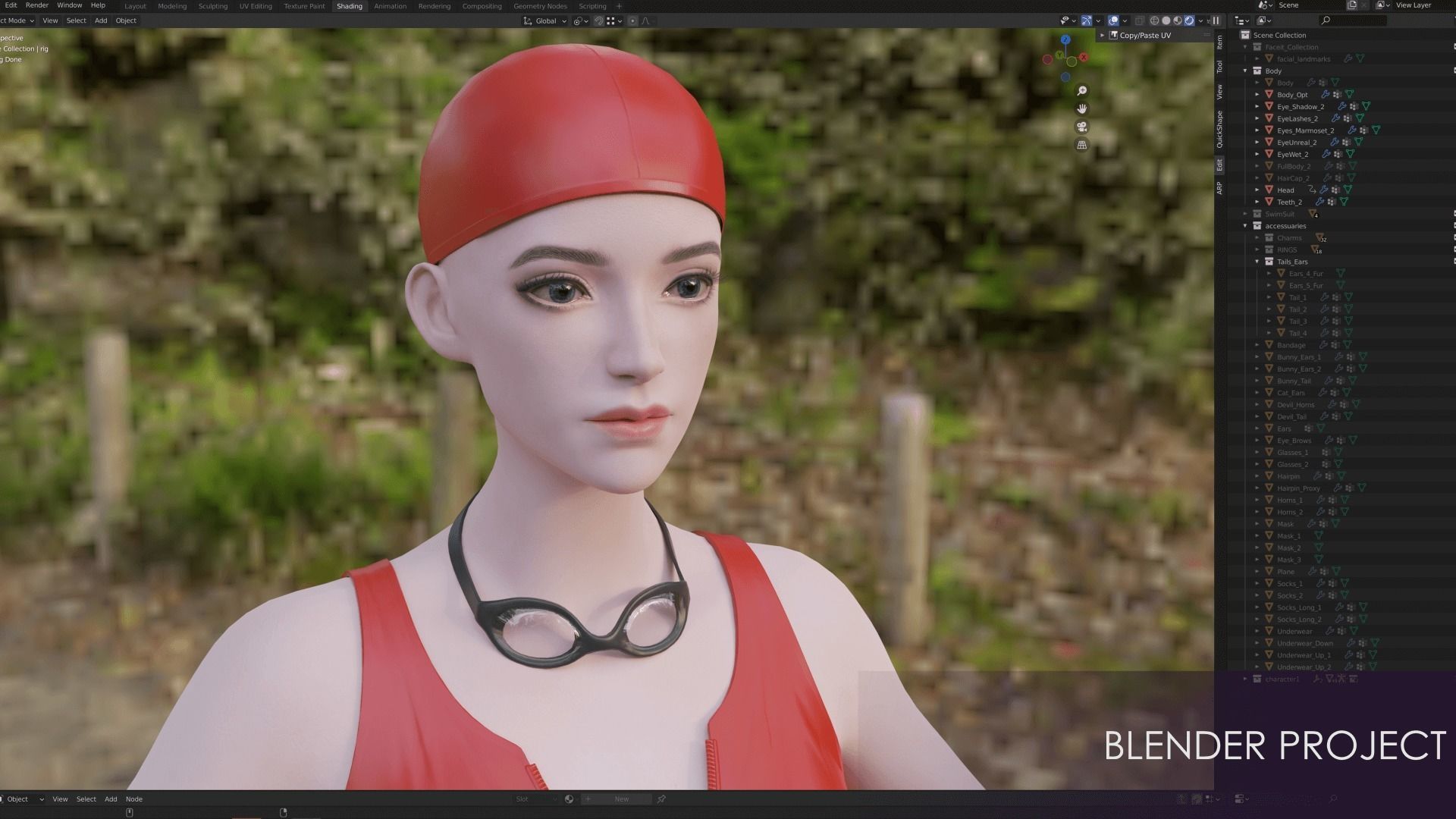Collapse the Tails_Ears collection

coord(1257,262)
